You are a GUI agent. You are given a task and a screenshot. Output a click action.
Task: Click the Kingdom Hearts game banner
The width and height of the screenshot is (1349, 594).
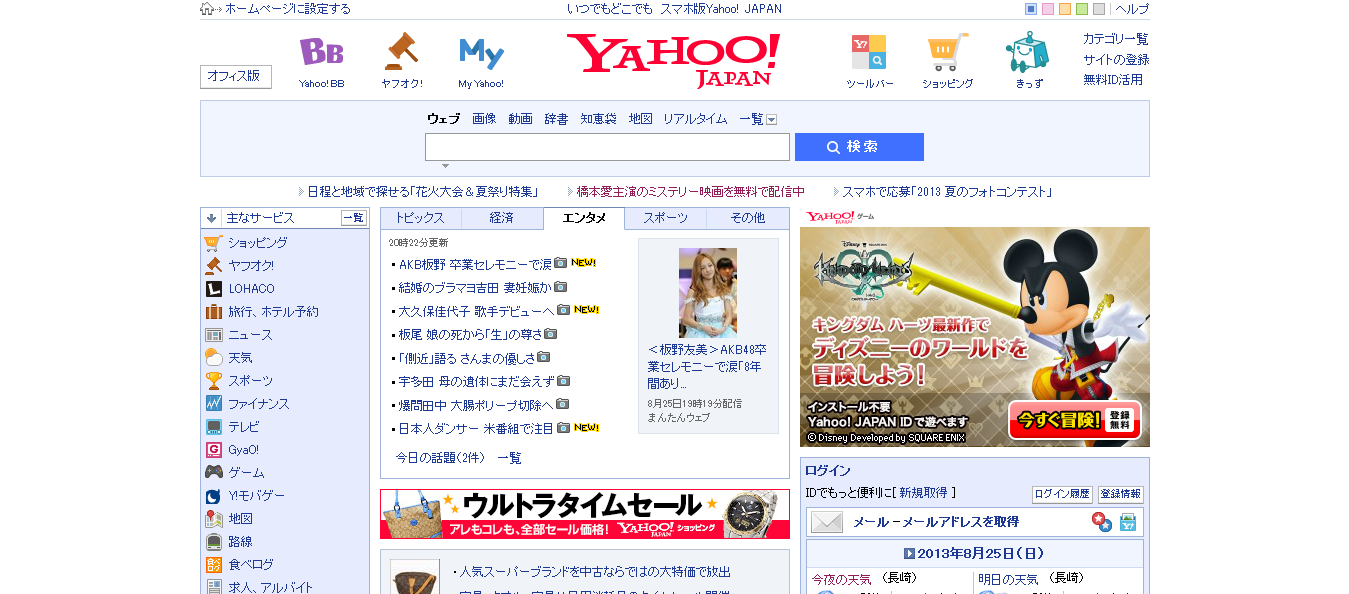(975, 337)
